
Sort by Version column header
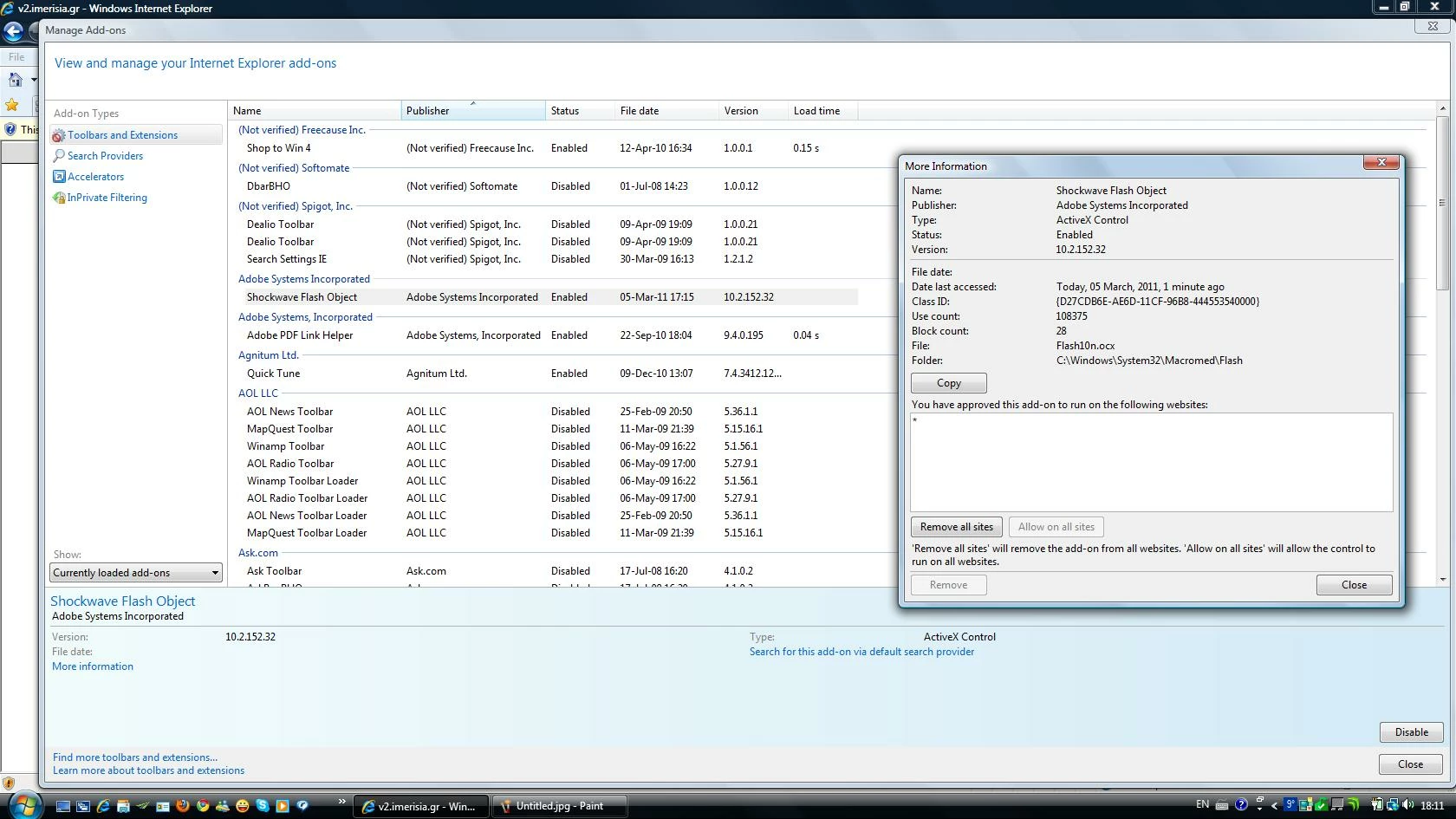(753, 111)
